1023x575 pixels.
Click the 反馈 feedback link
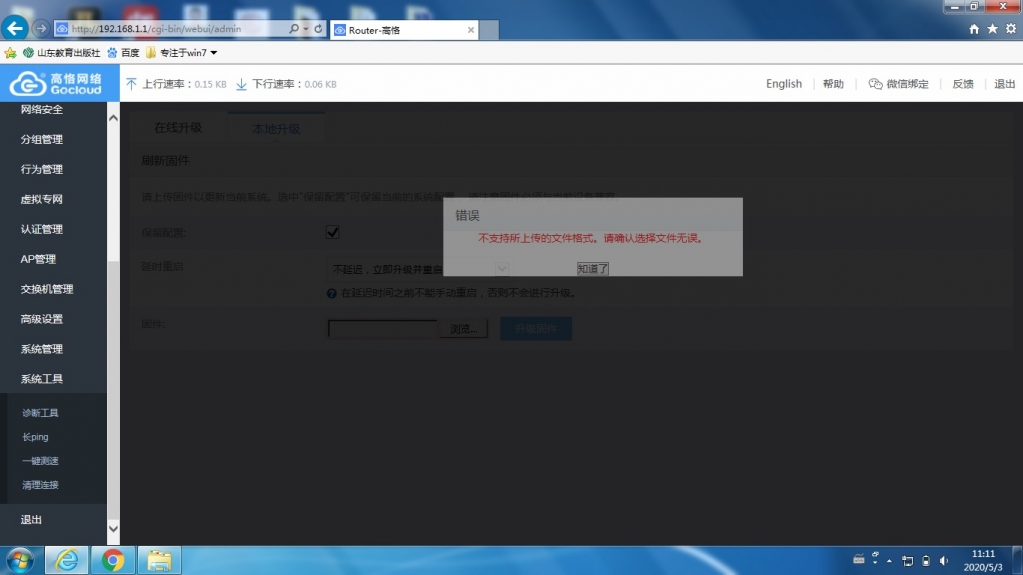963,84
